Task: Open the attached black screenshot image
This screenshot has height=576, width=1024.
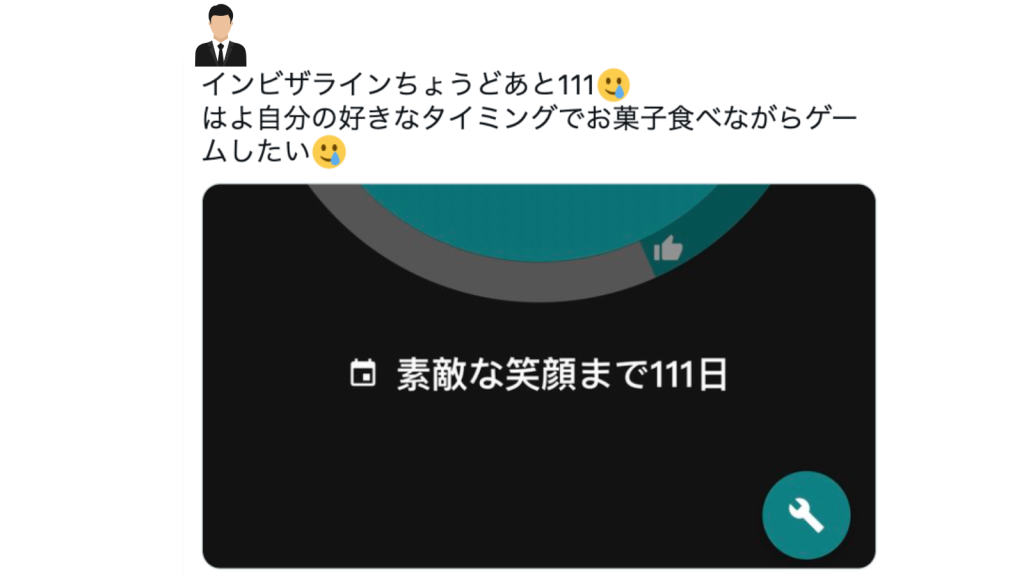Action: coord(539,376)
